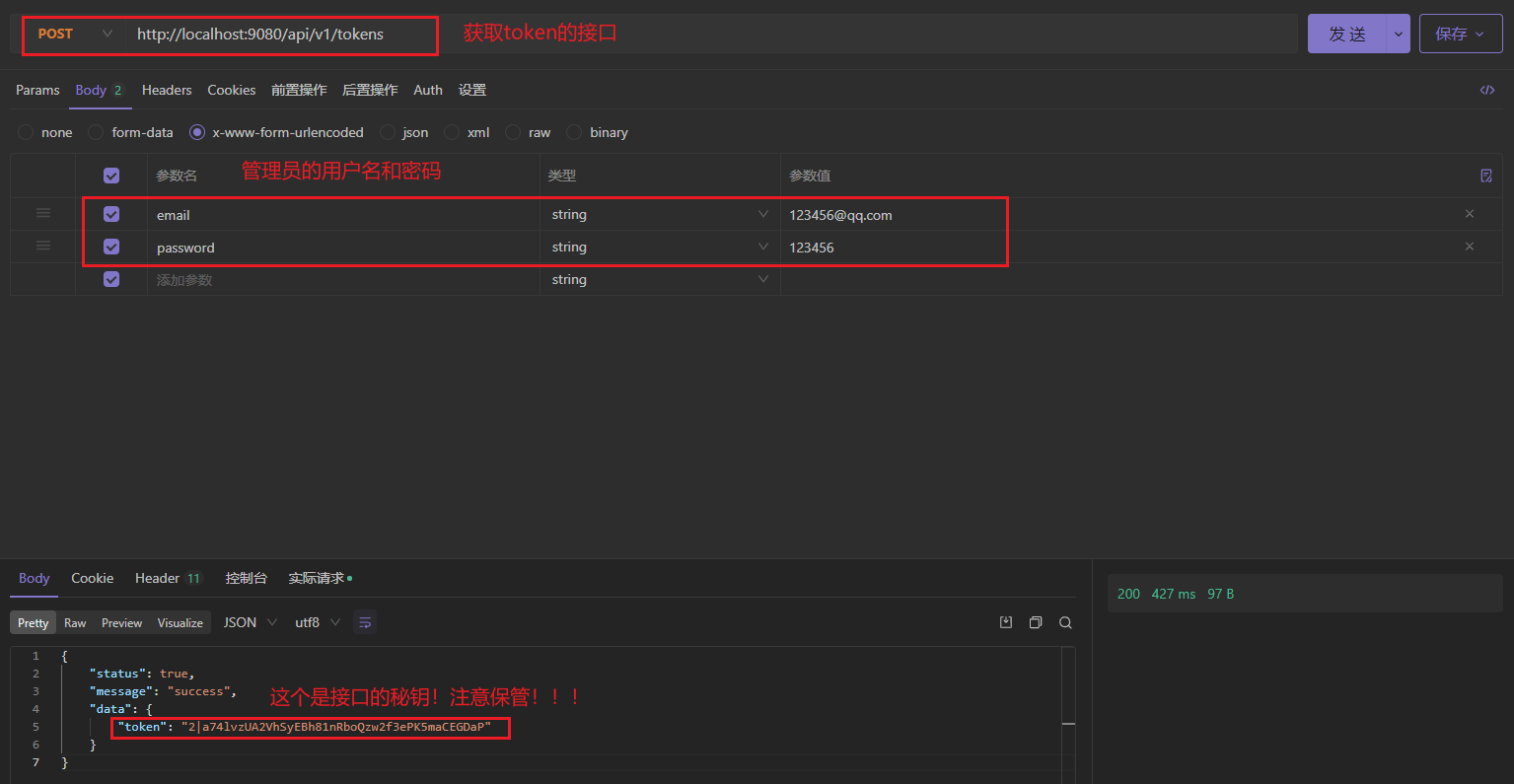Click the 保存 save button
Viewport: 1514px width, 784px height.
(1461, 34)
